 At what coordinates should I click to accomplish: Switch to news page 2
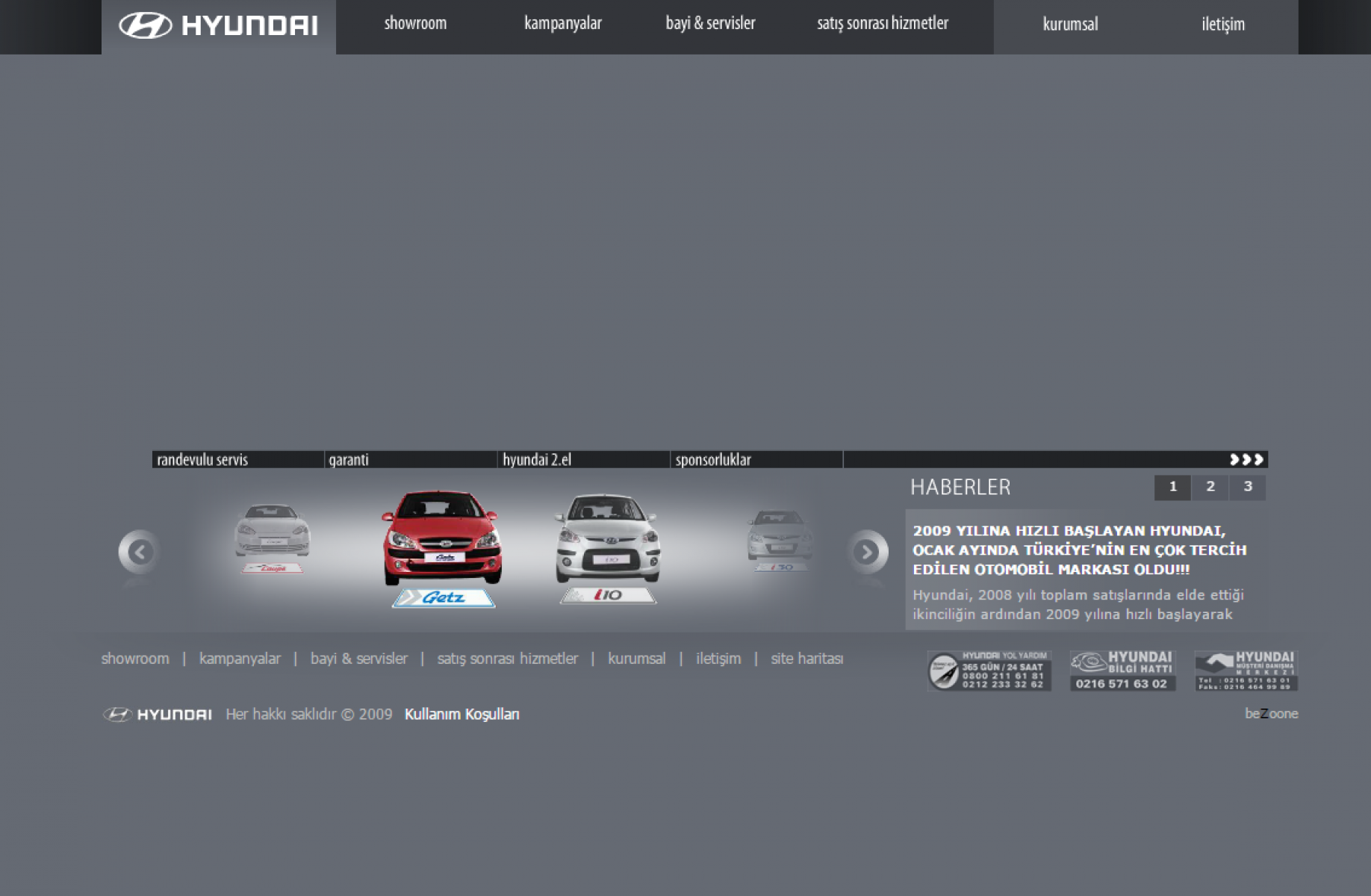(x=1210, y=487)
